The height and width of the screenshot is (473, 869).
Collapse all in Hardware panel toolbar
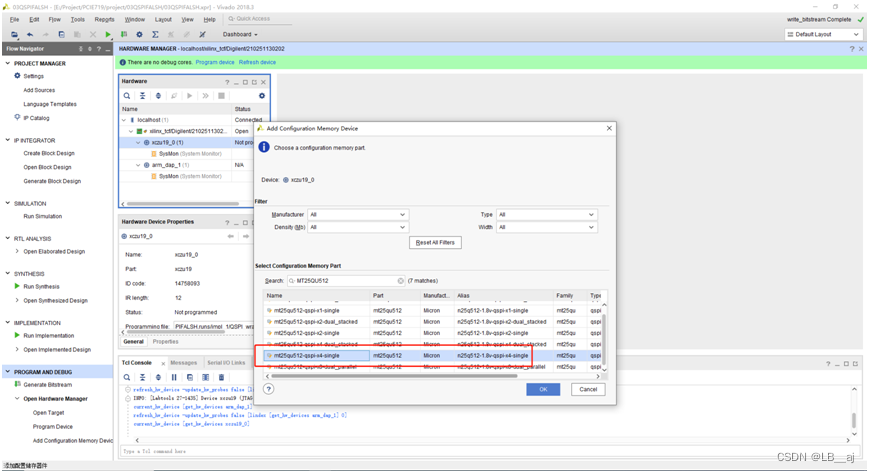[142, 96]
